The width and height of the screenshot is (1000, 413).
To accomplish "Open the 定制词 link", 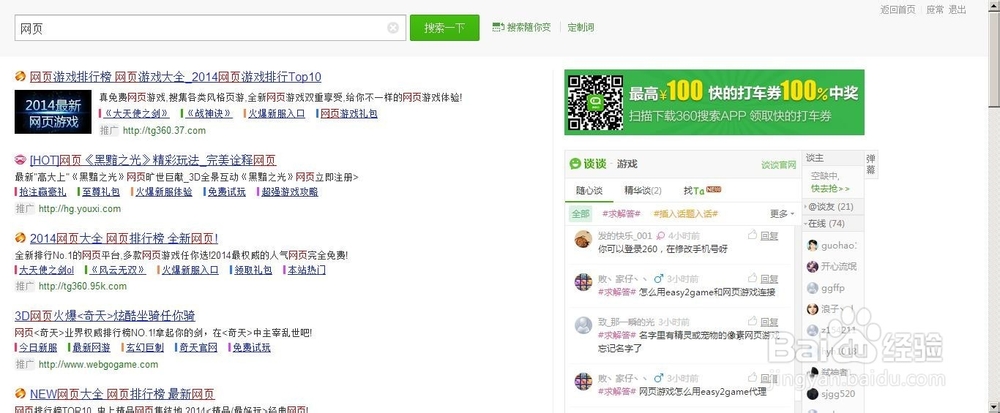I will click(x=580, y=27).
